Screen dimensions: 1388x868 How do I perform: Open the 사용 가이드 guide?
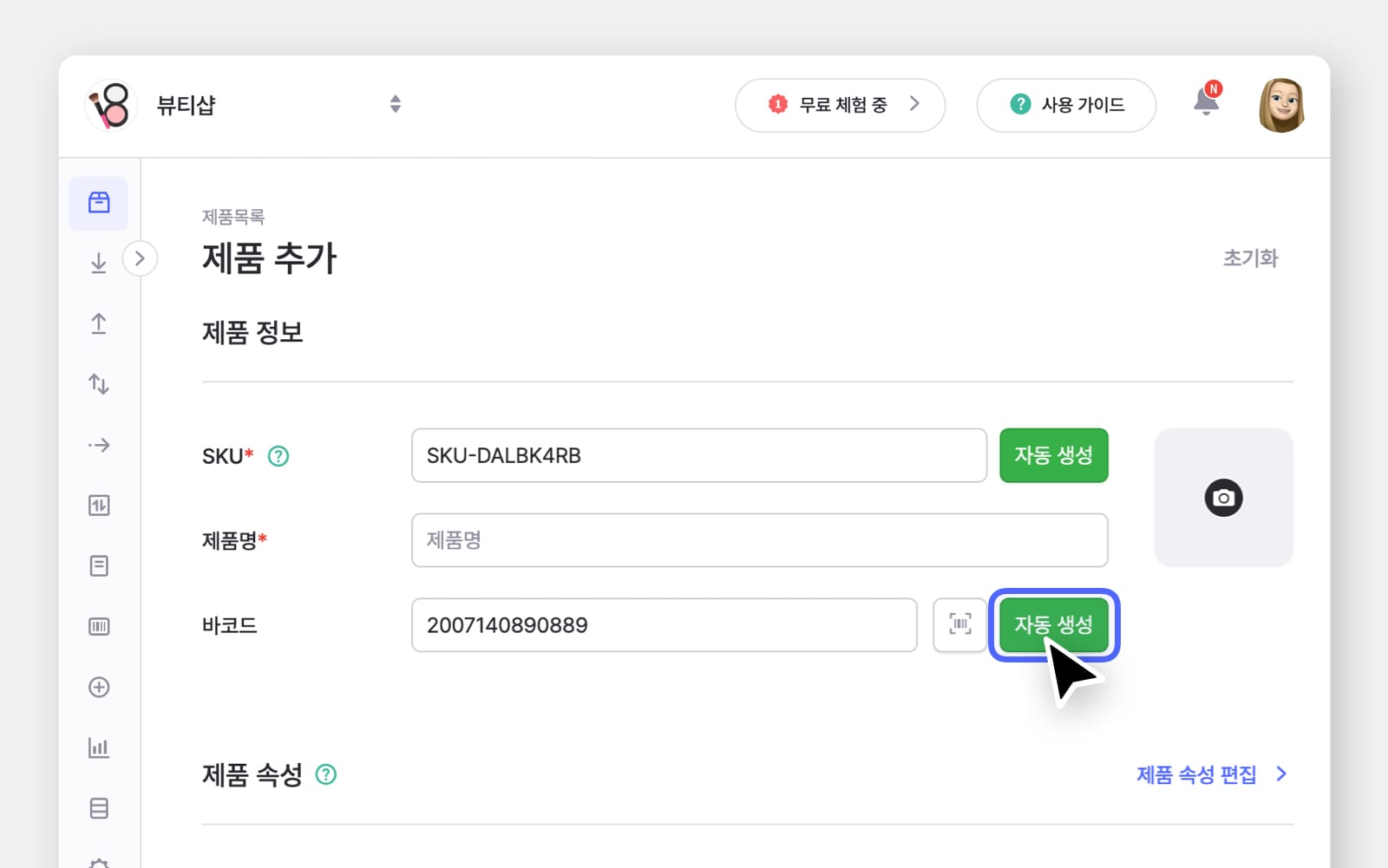(x=1066, y=105)
